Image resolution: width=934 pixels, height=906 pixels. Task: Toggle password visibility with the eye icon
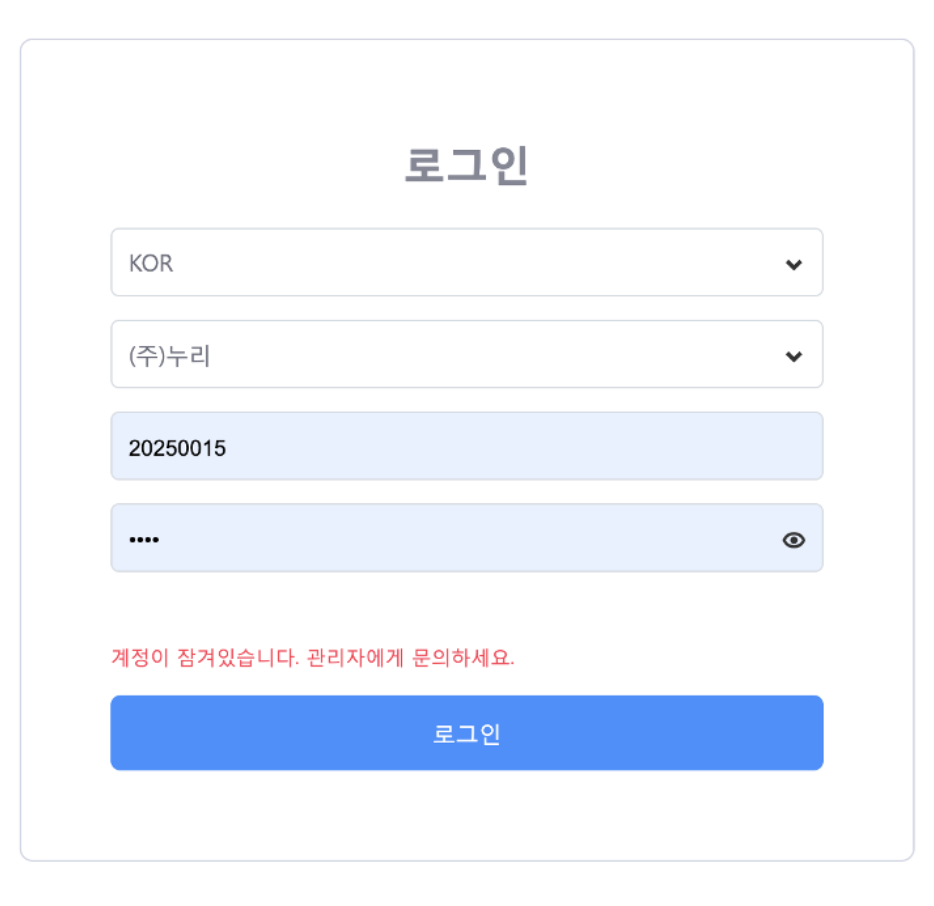pyautogui.click(x=794, y=540)
